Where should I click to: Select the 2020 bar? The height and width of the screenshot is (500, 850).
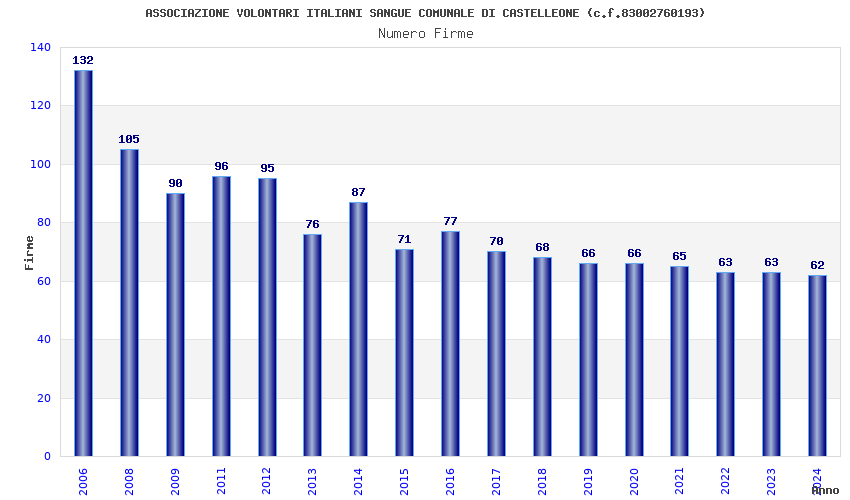point(634,360)
